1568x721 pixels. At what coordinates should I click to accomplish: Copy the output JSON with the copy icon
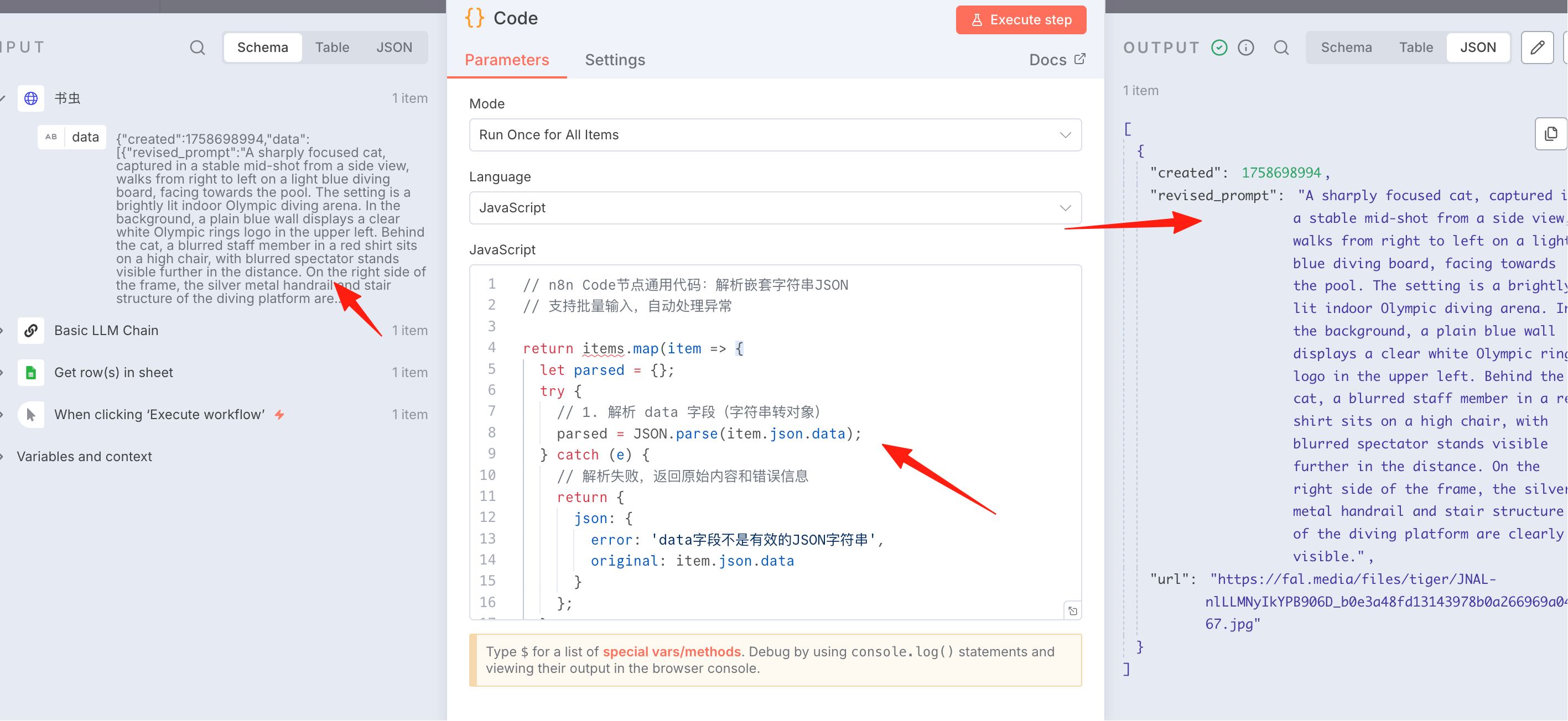[x=1551, y=133]
